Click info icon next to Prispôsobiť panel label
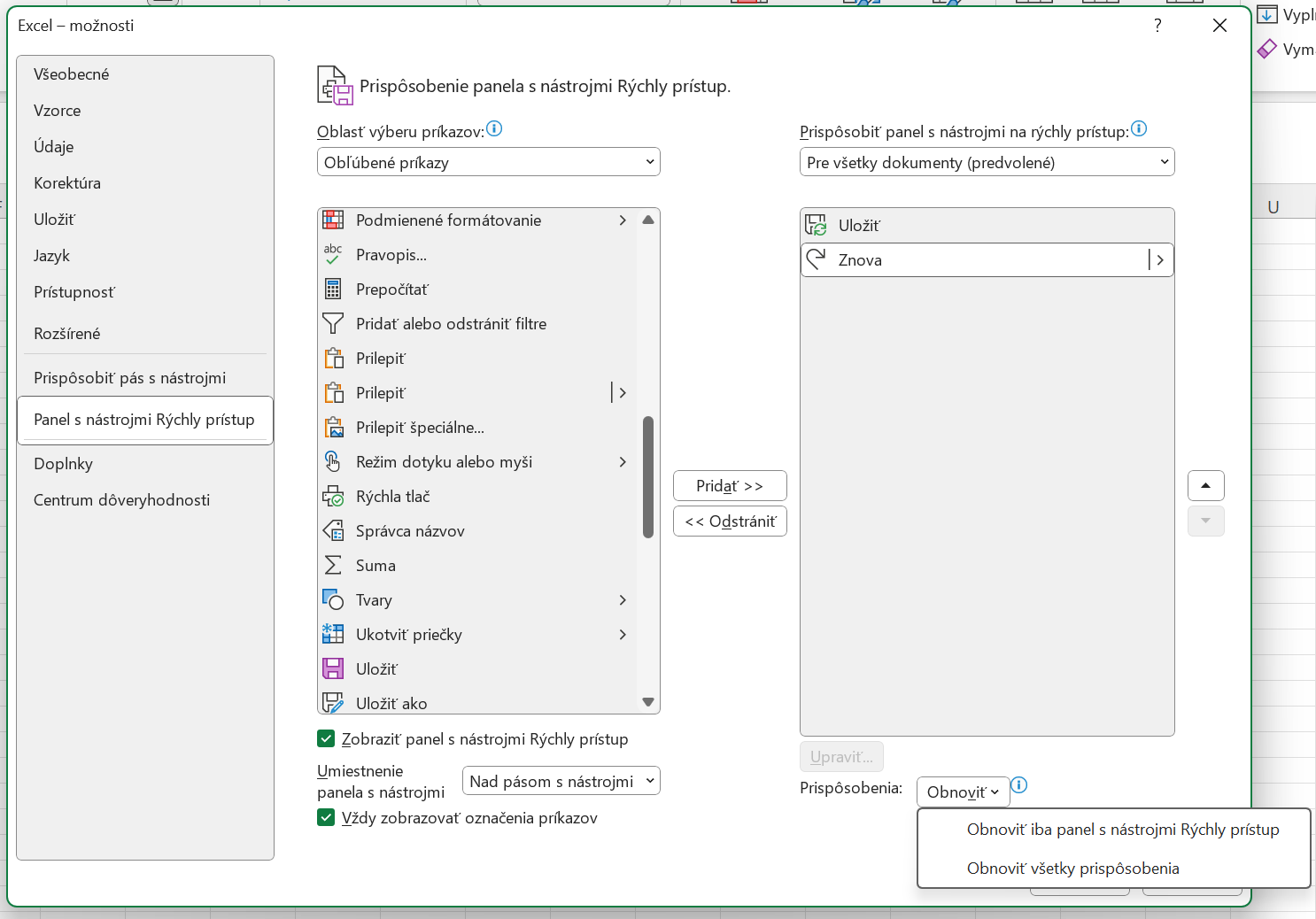 (x=1139, y=129)
